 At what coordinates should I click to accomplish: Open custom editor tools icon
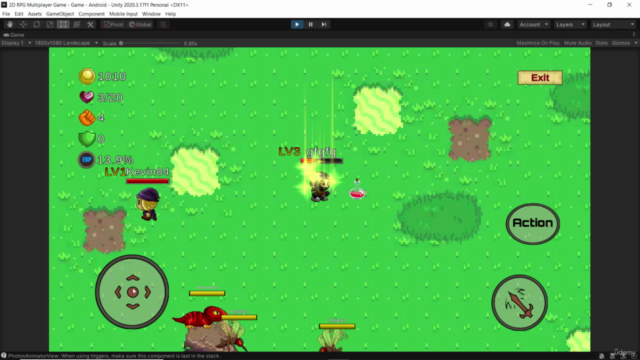pyautogui.click(x=90, y=24)
